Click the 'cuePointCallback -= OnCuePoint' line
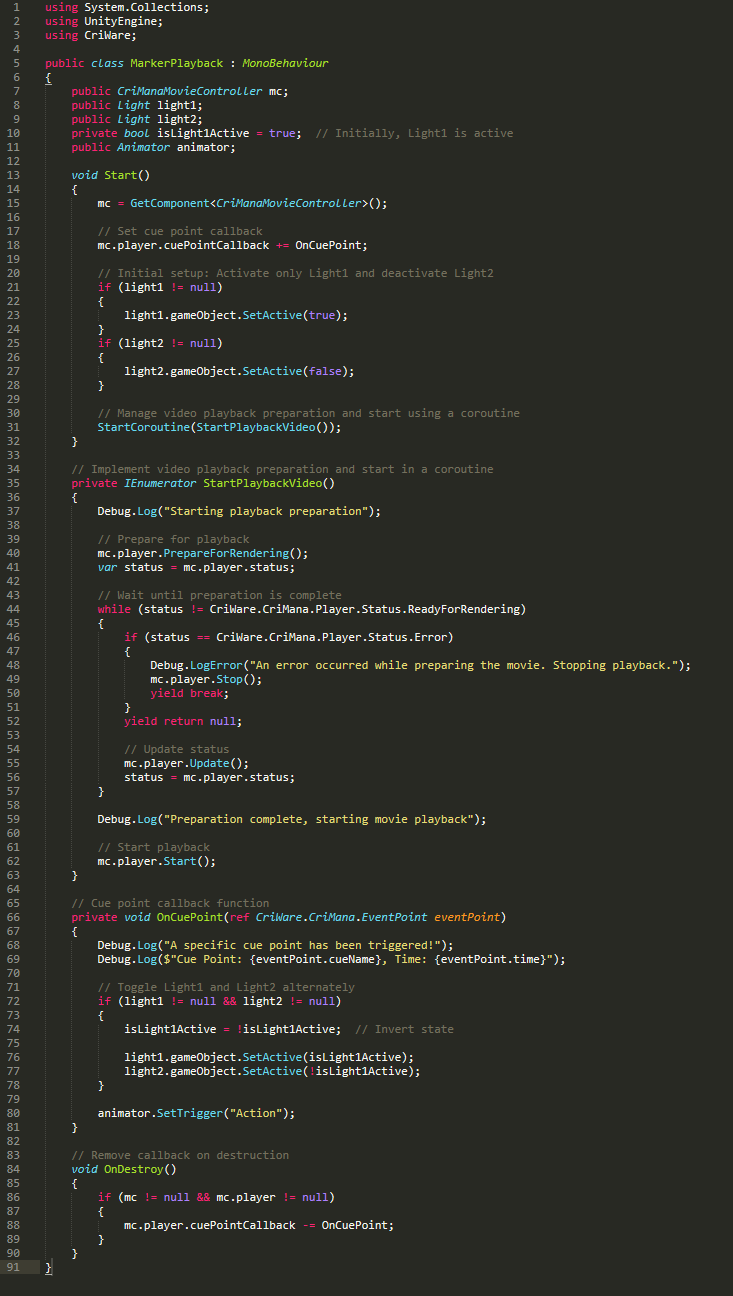 (259, 1225)
